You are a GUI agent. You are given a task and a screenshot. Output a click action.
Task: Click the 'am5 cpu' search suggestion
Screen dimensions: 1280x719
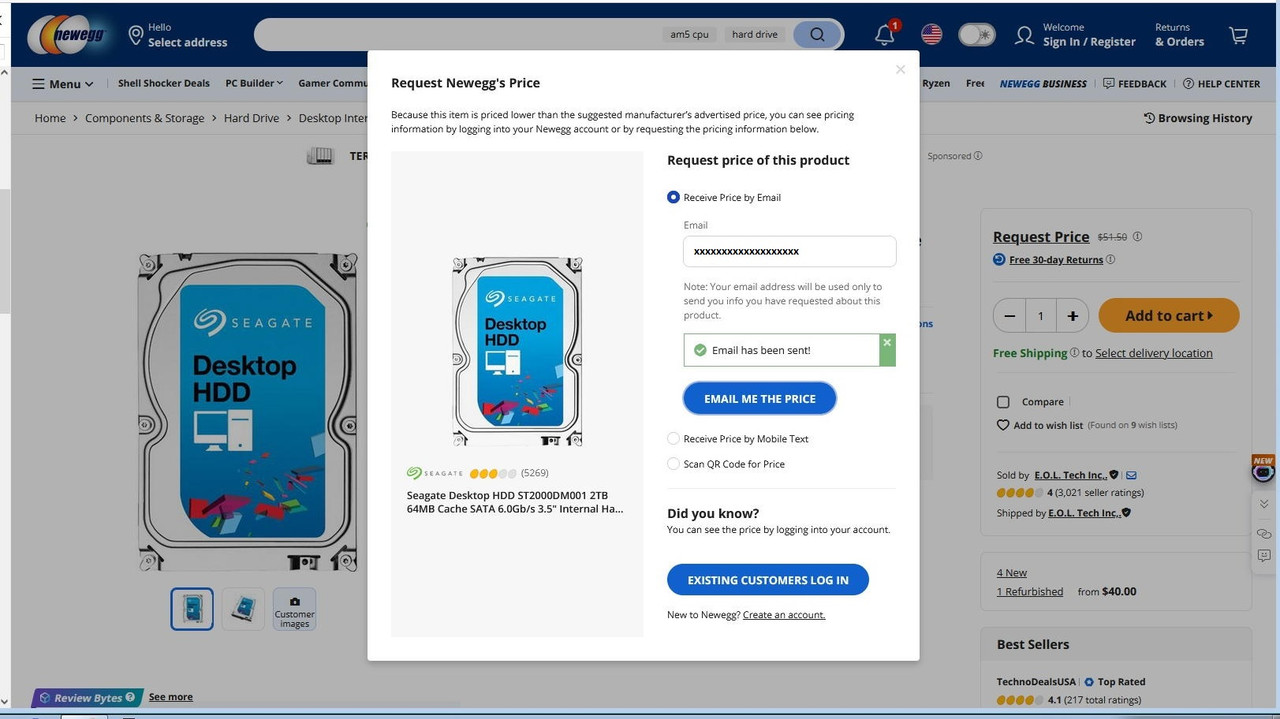pos(690,34)
